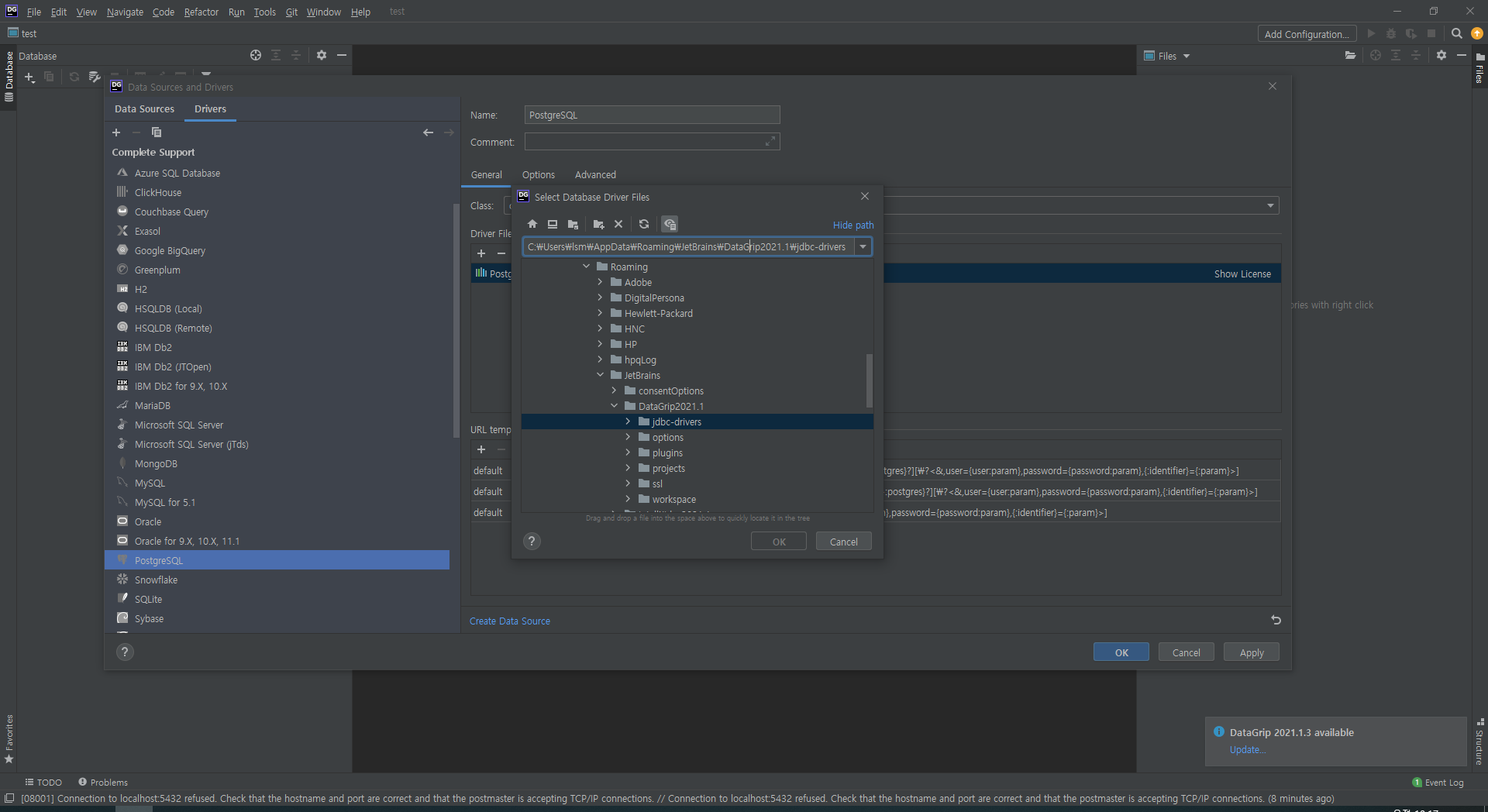Close the Select Database Driver Files dialog
Image resolution: width=1488 pixels, height=812 pixels.
tap(865, 196)
